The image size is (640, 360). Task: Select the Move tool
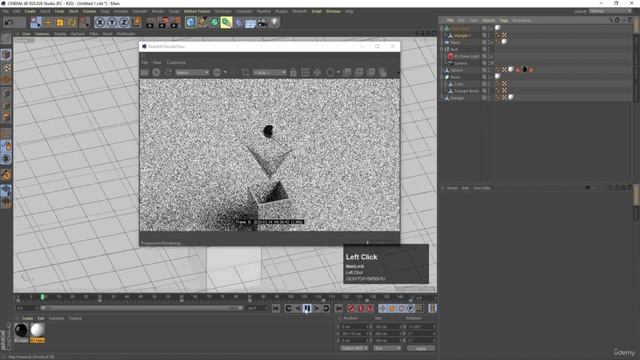48,22
